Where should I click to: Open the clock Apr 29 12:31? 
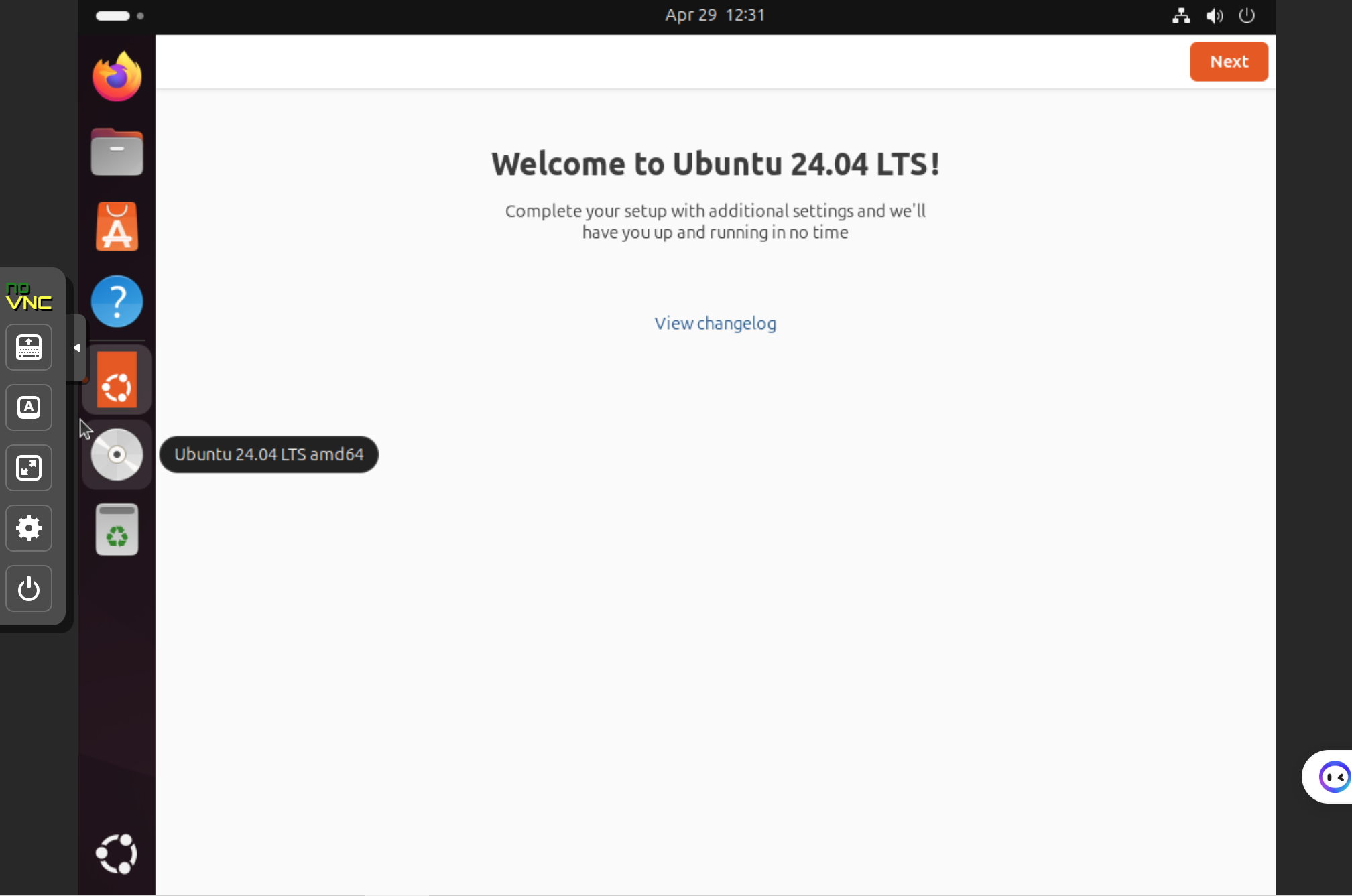[x=715, y=15]
